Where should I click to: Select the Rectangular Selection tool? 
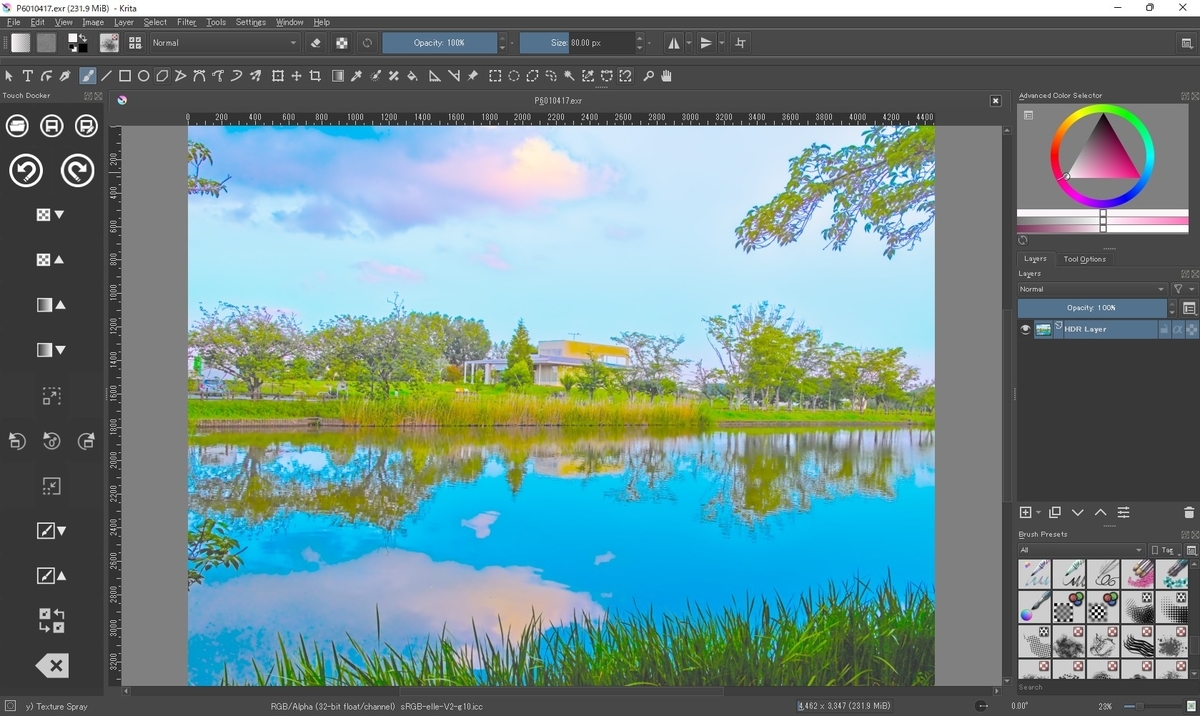(x=495, y=76)
